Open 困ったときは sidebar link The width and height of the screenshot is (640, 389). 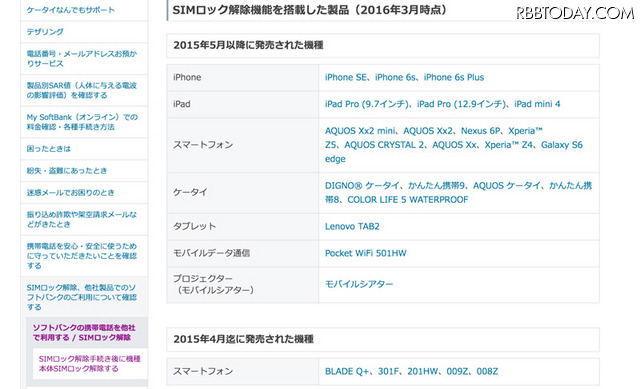[49, 149]
